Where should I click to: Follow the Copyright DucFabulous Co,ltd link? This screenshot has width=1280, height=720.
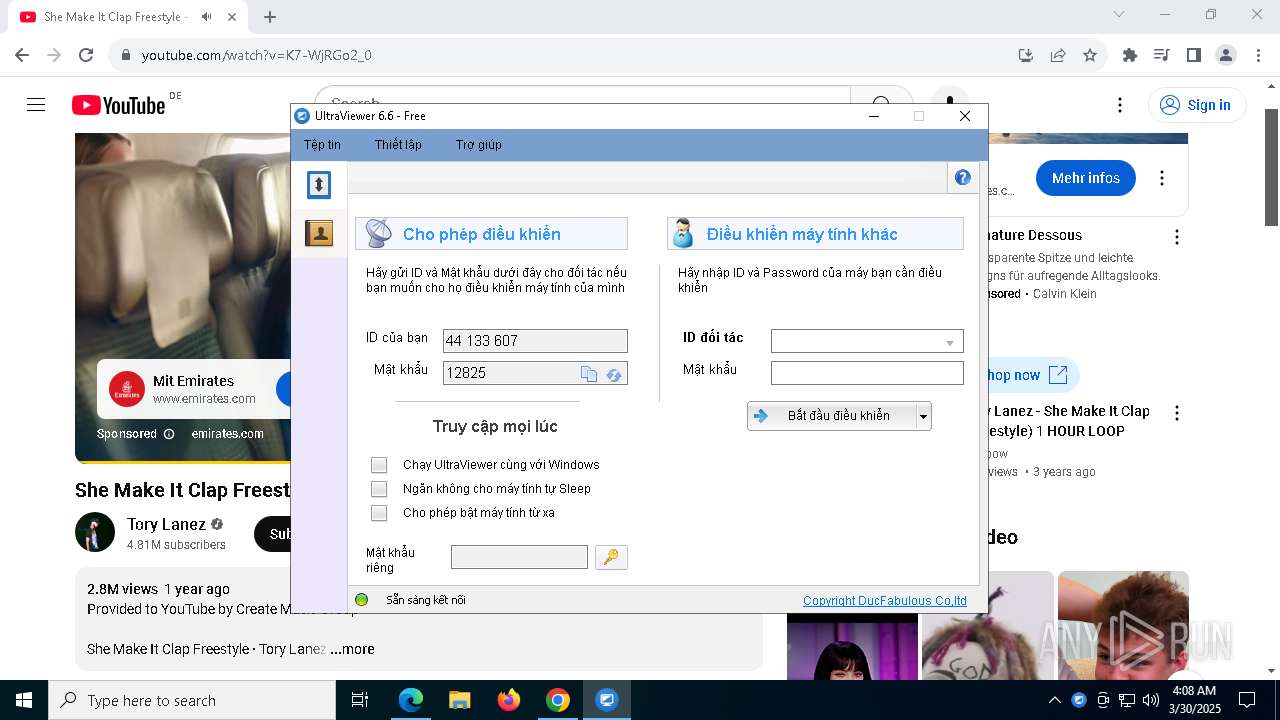885,601
